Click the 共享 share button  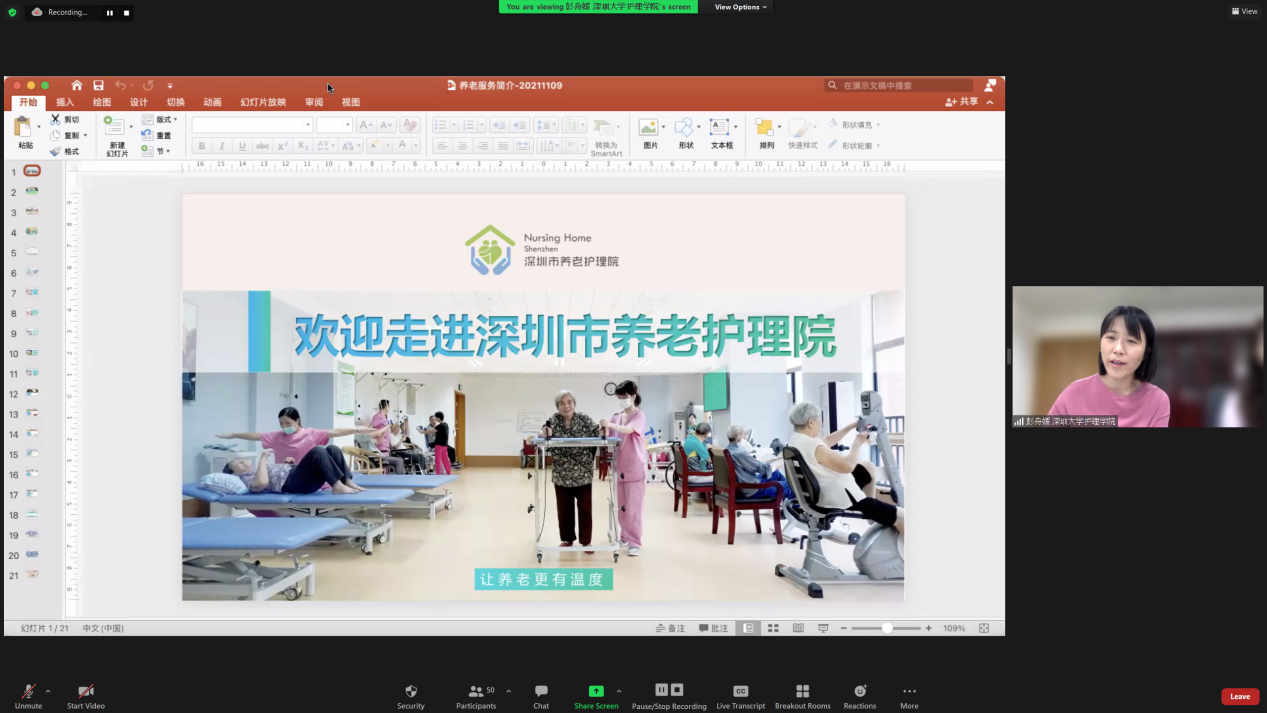(x=962, y=102)
